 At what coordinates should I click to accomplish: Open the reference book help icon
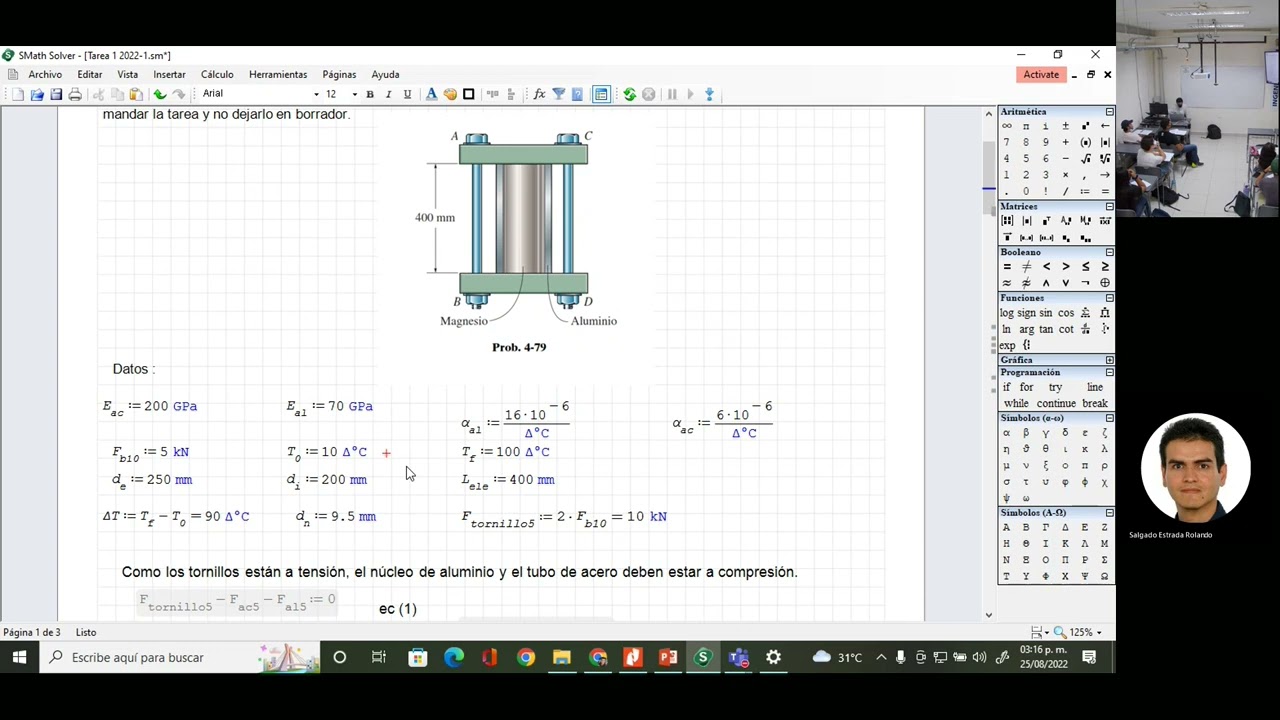pos(578,94)
